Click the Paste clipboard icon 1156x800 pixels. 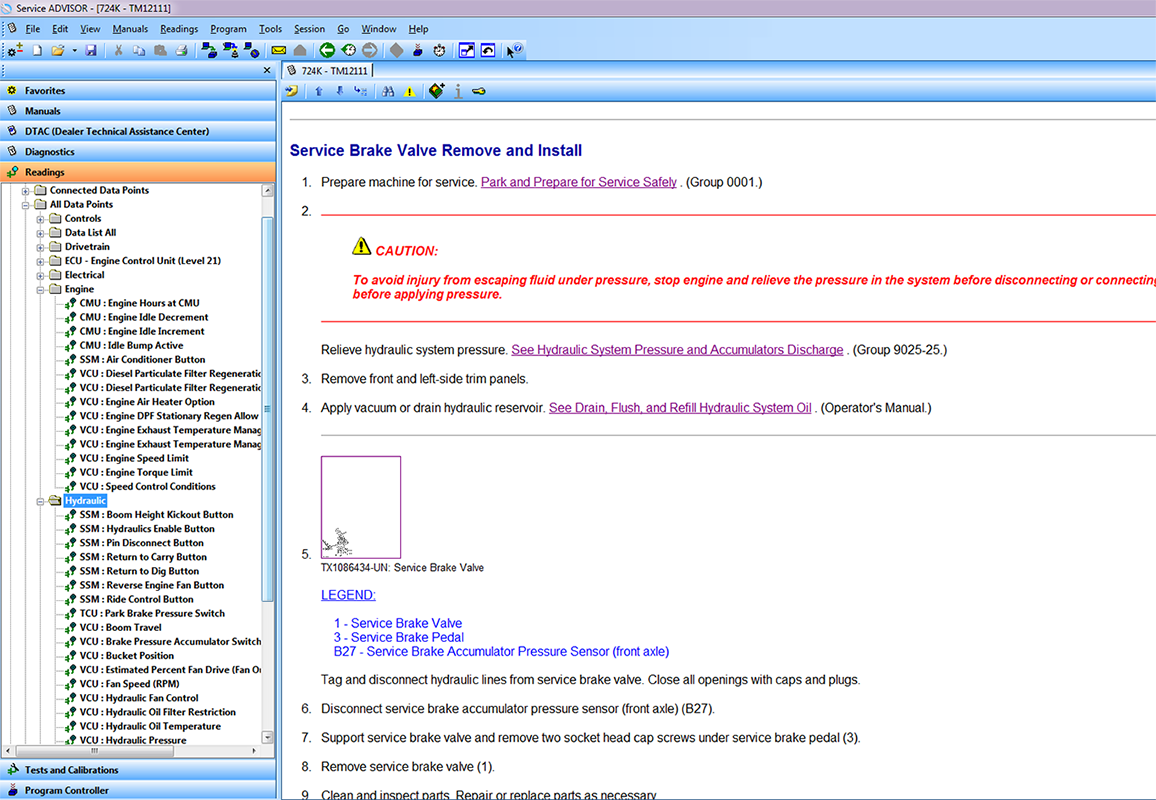(160, 50)
